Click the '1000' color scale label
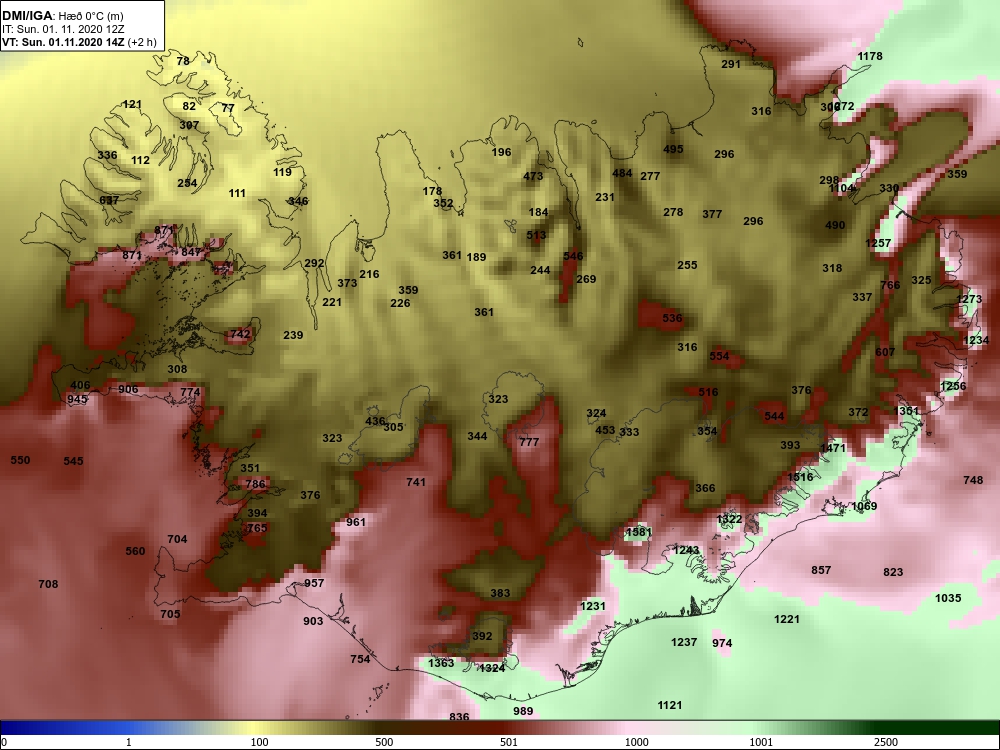The width and height of the screenshot is (1000, 750). pyautogui.click(x=636, y=742)
